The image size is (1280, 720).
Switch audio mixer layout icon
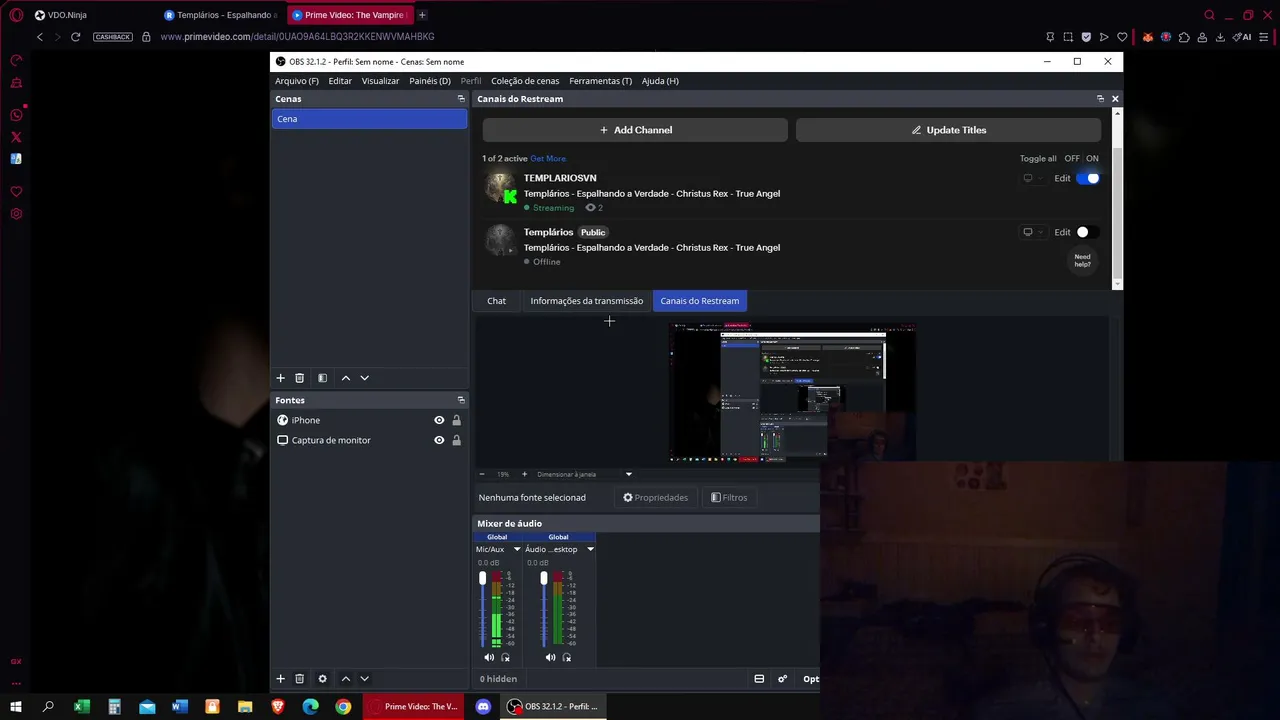pos(759,679)
